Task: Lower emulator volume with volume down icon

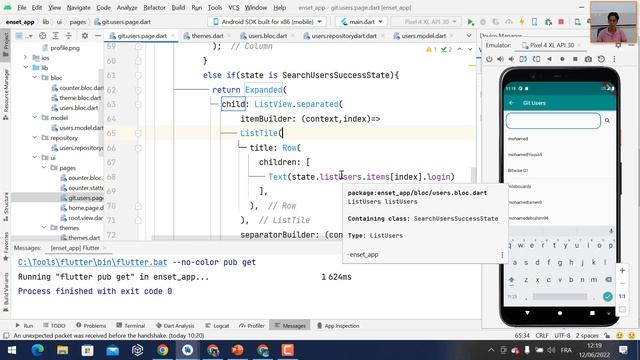Action: click(511, 59)
